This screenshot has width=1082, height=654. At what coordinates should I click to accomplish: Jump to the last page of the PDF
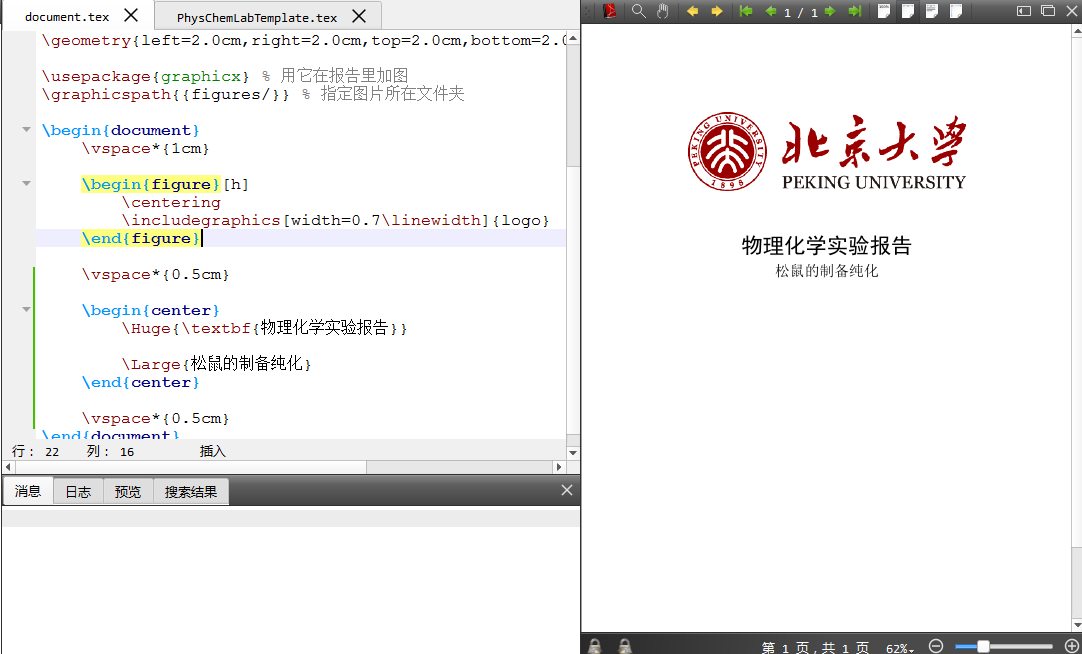853,12
